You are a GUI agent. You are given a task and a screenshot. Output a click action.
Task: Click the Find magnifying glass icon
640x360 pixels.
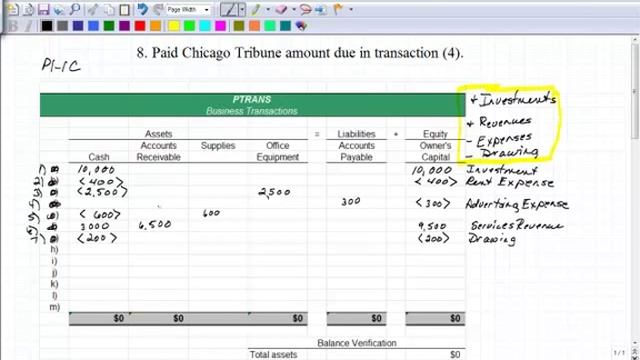pyautogui.click(x=75, y=9)
